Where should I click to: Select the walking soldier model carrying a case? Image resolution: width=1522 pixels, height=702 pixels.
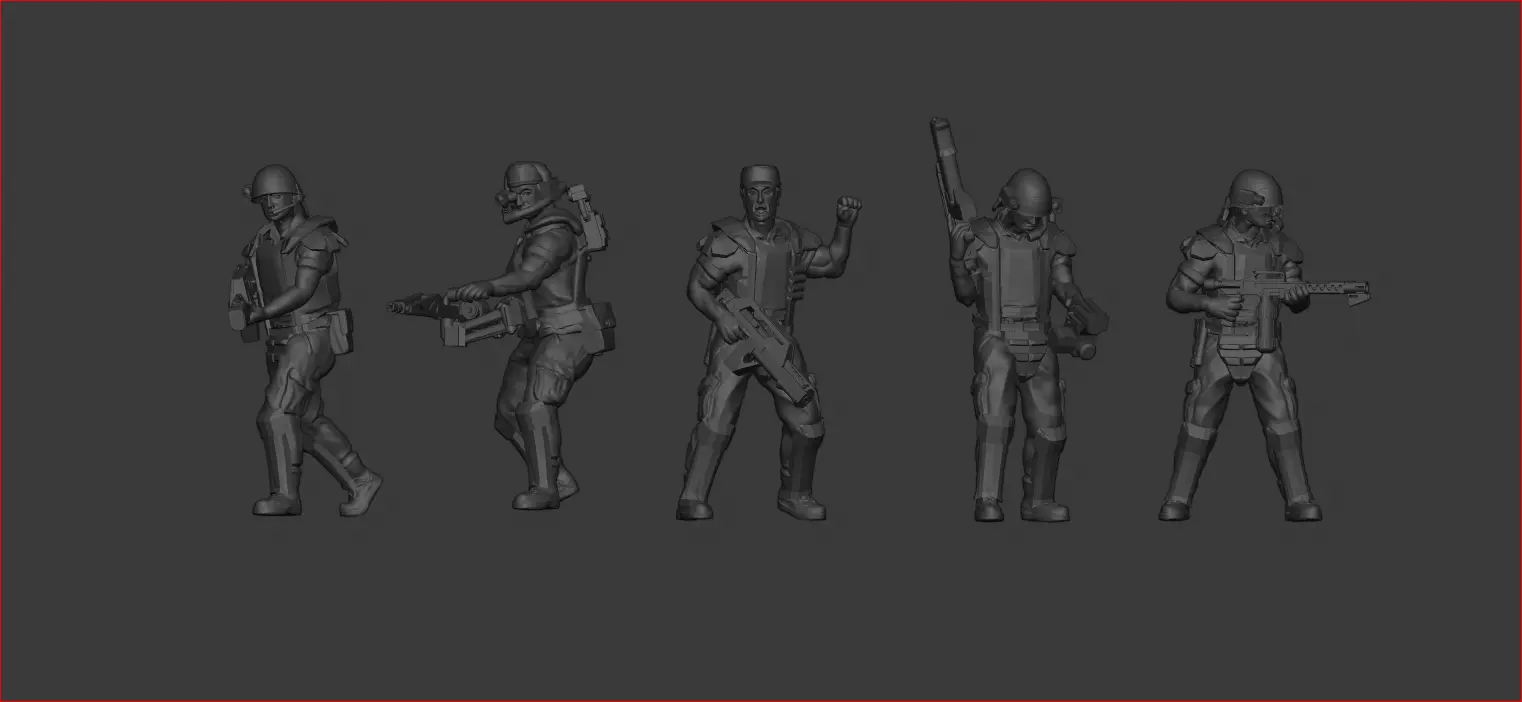pos(303,340)
